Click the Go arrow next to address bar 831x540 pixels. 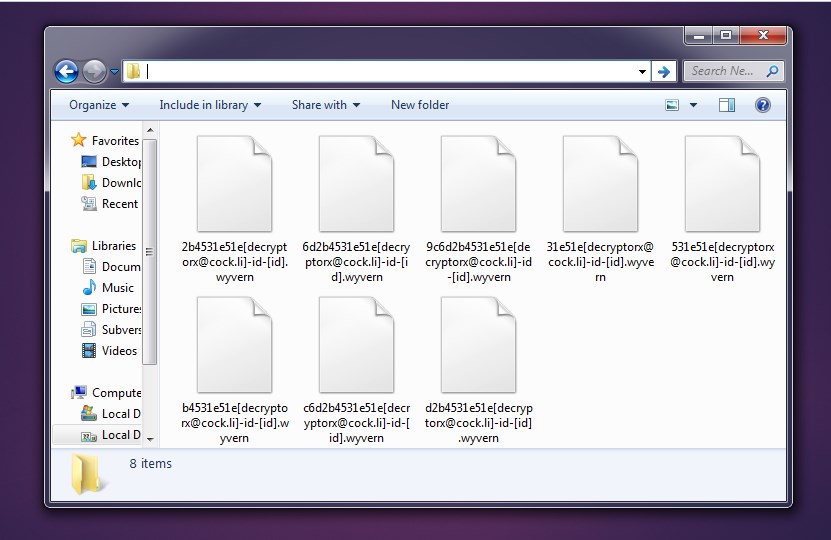tap(664, 72)
